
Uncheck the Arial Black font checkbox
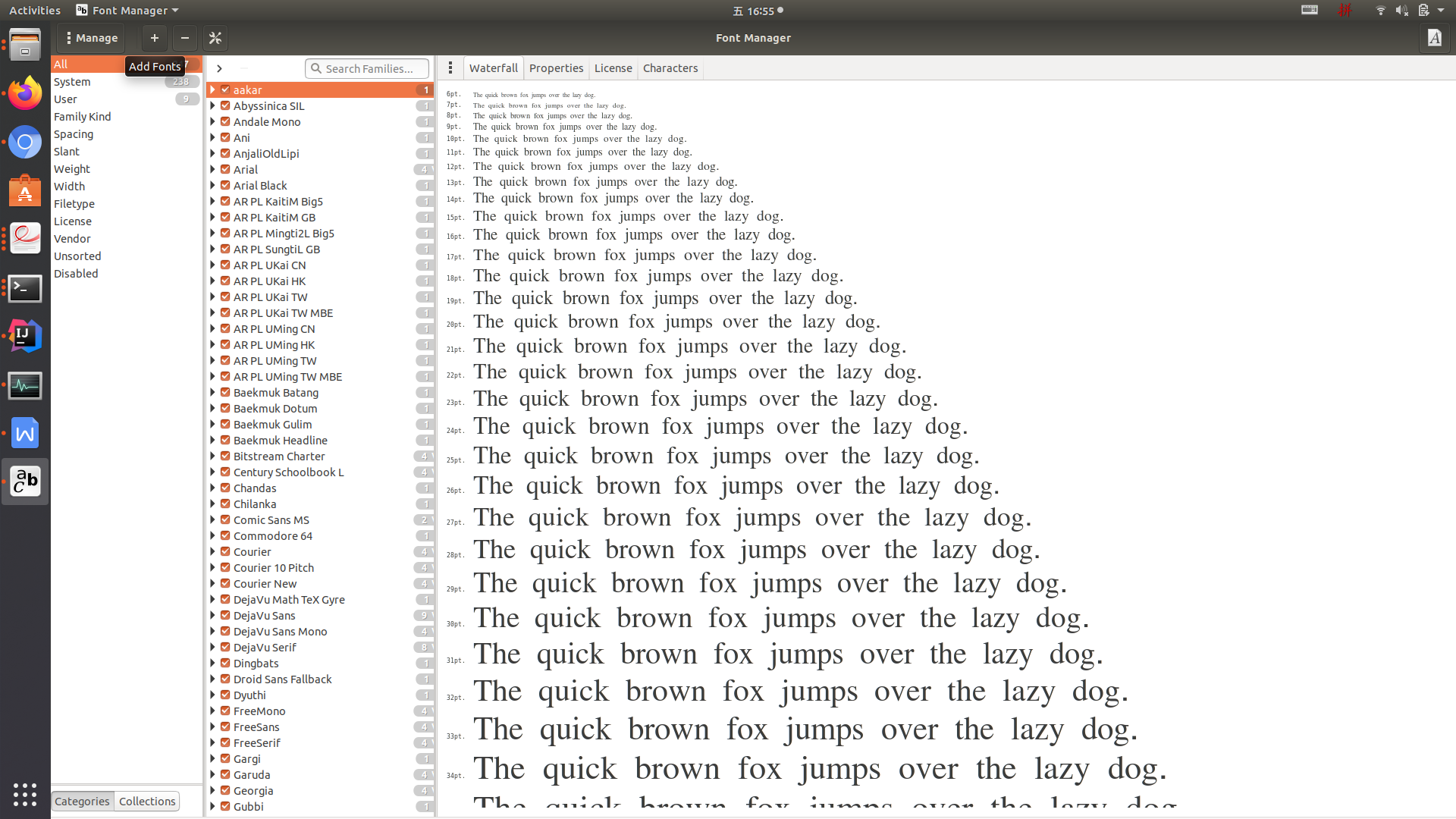pyautogui.click(x=225, y=186)
